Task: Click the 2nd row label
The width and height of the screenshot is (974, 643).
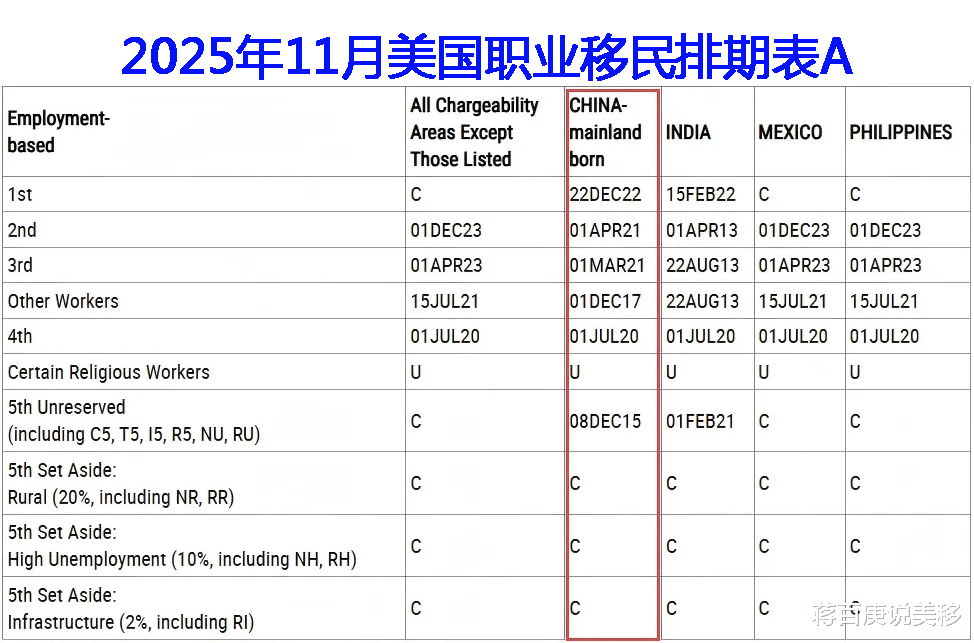Action: (22, 230)
